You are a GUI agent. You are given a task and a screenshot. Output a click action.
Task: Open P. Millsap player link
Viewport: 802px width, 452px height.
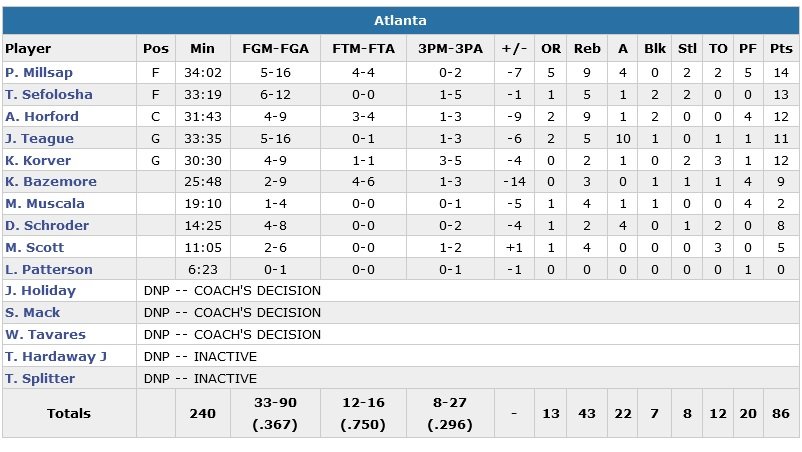(x=39, y=73)
